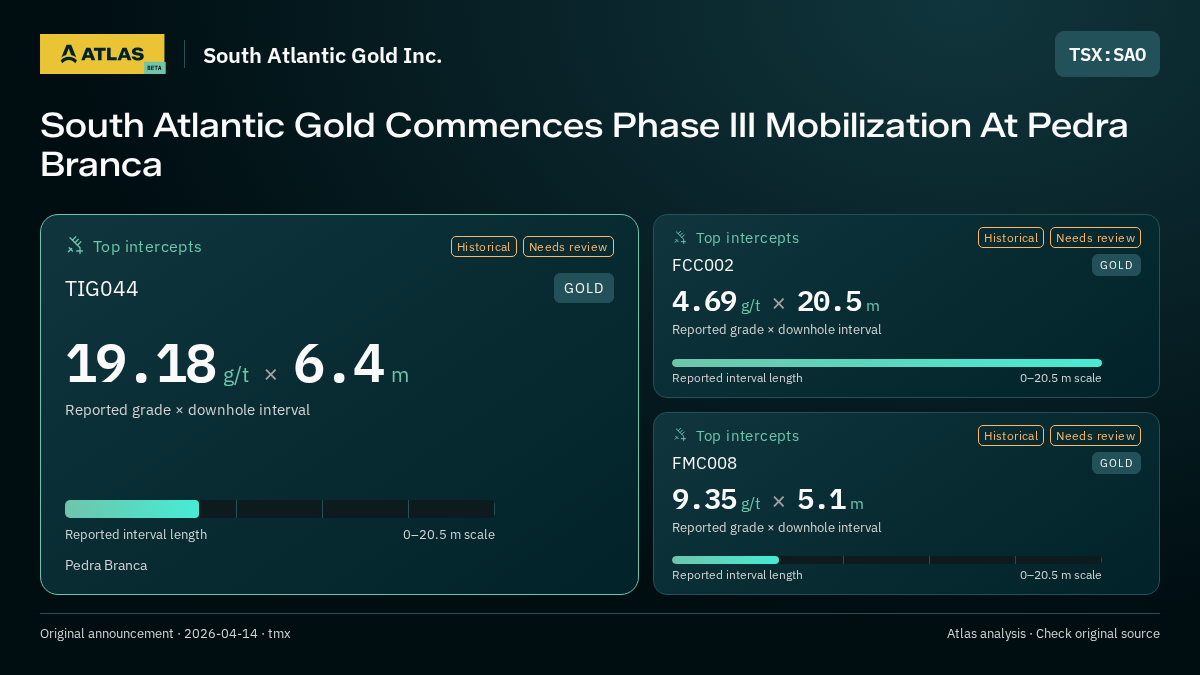This screenshot has height=675, width=1200.
Task: Click Reported interval length label on FCC002 card
Action: pos(737,378)
